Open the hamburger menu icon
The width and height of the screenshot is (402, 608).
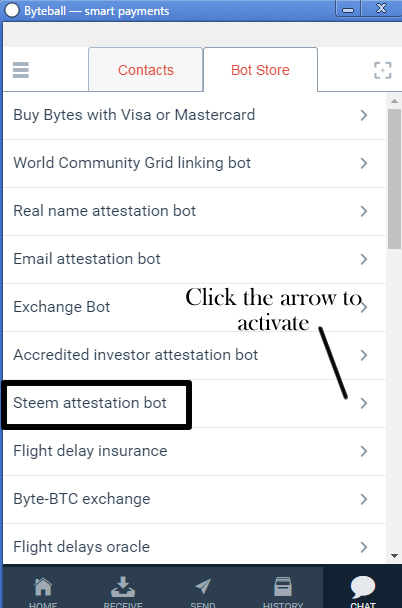pyautogui.click(x=21, y=70)
